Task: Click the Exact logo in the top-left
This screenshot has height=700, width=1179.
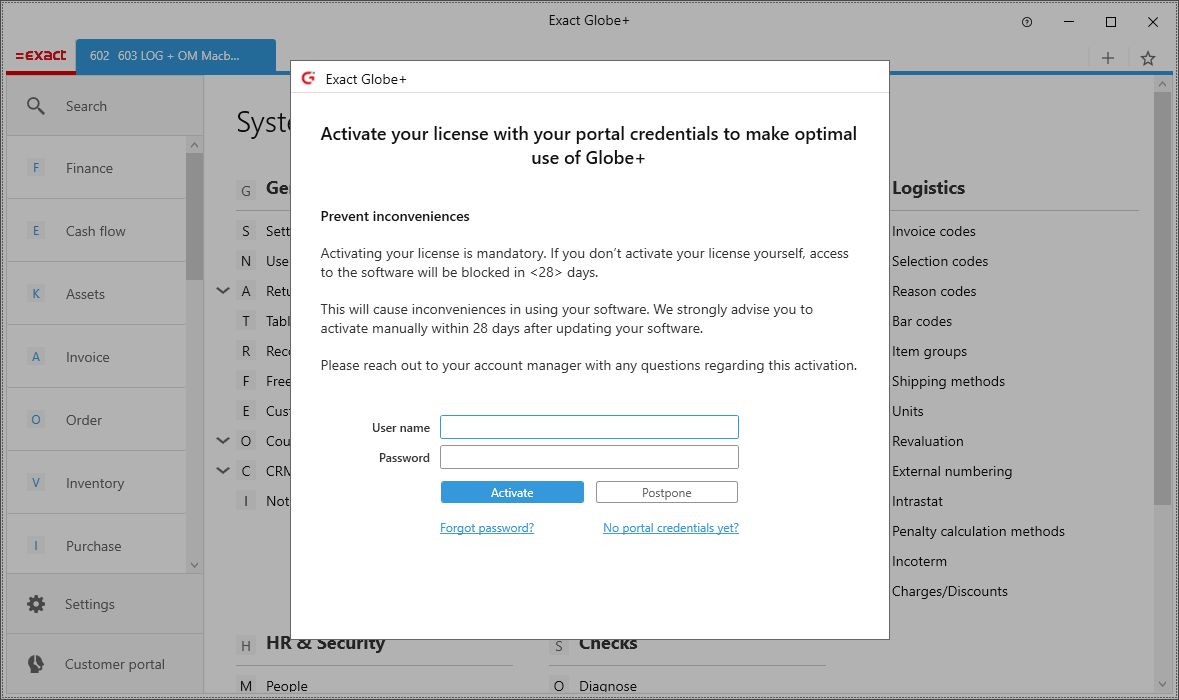Action: pyautogui.click(x=41, y=56)
